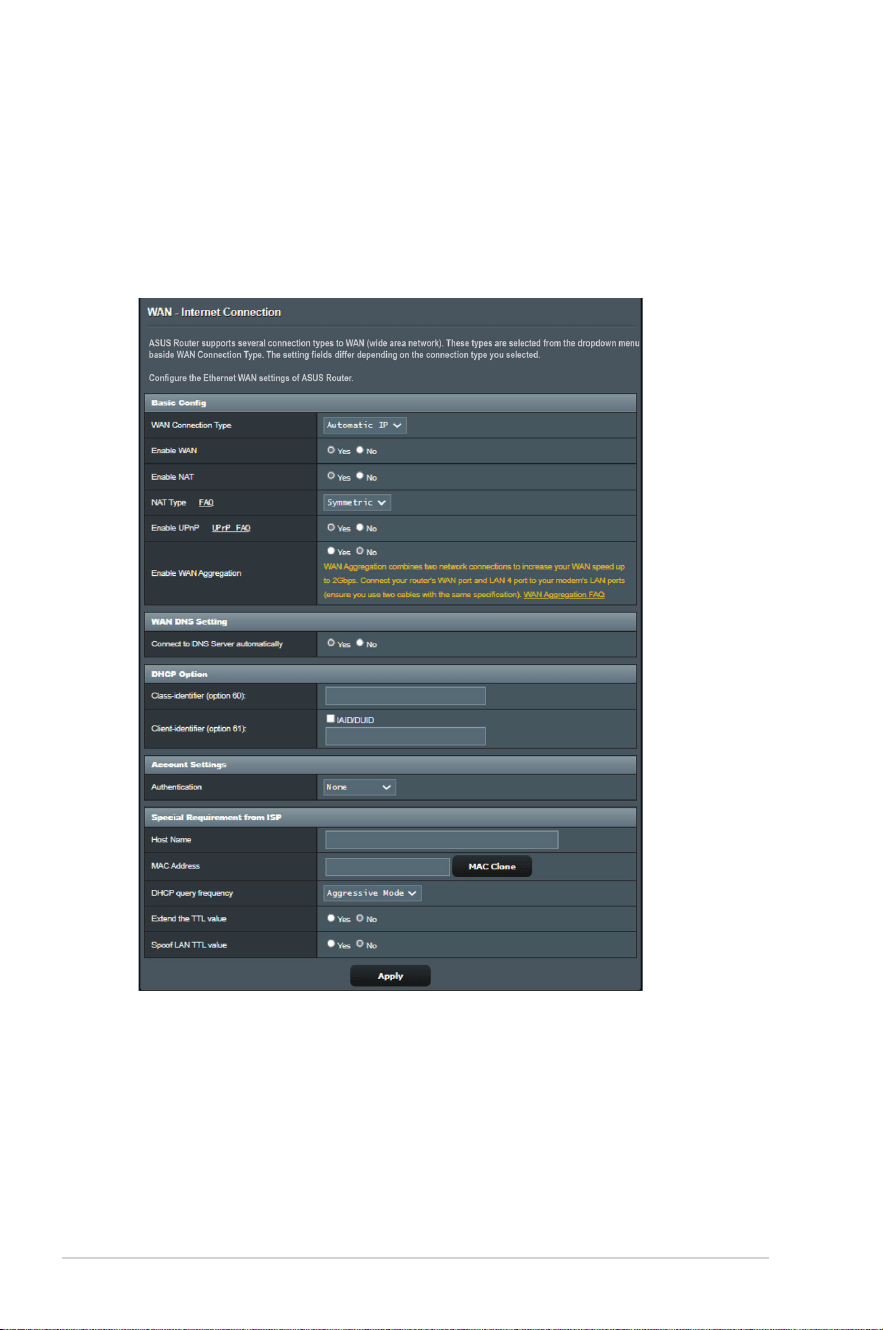883x1330 pixels.
Task: Click the Basic Config section header
Action: (390, 403)
